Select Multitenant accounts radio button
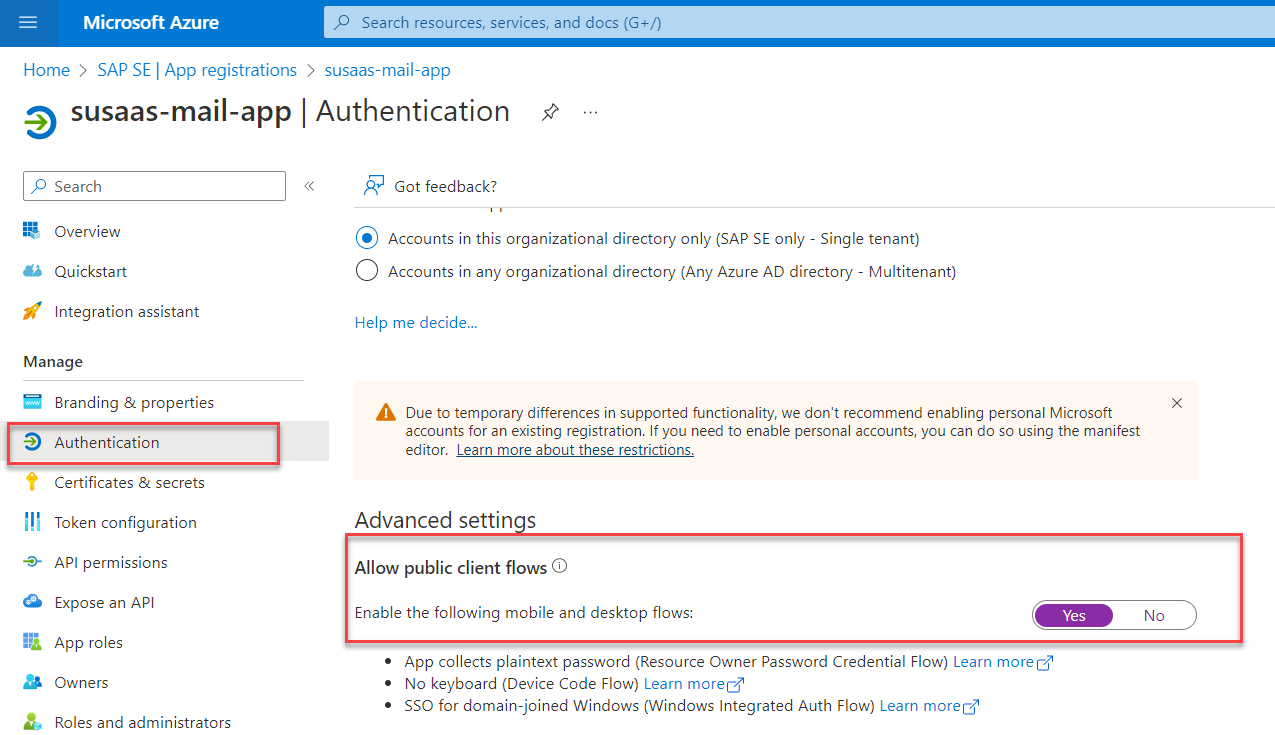Screen dimensions: 1275x735 pos(367,271)
